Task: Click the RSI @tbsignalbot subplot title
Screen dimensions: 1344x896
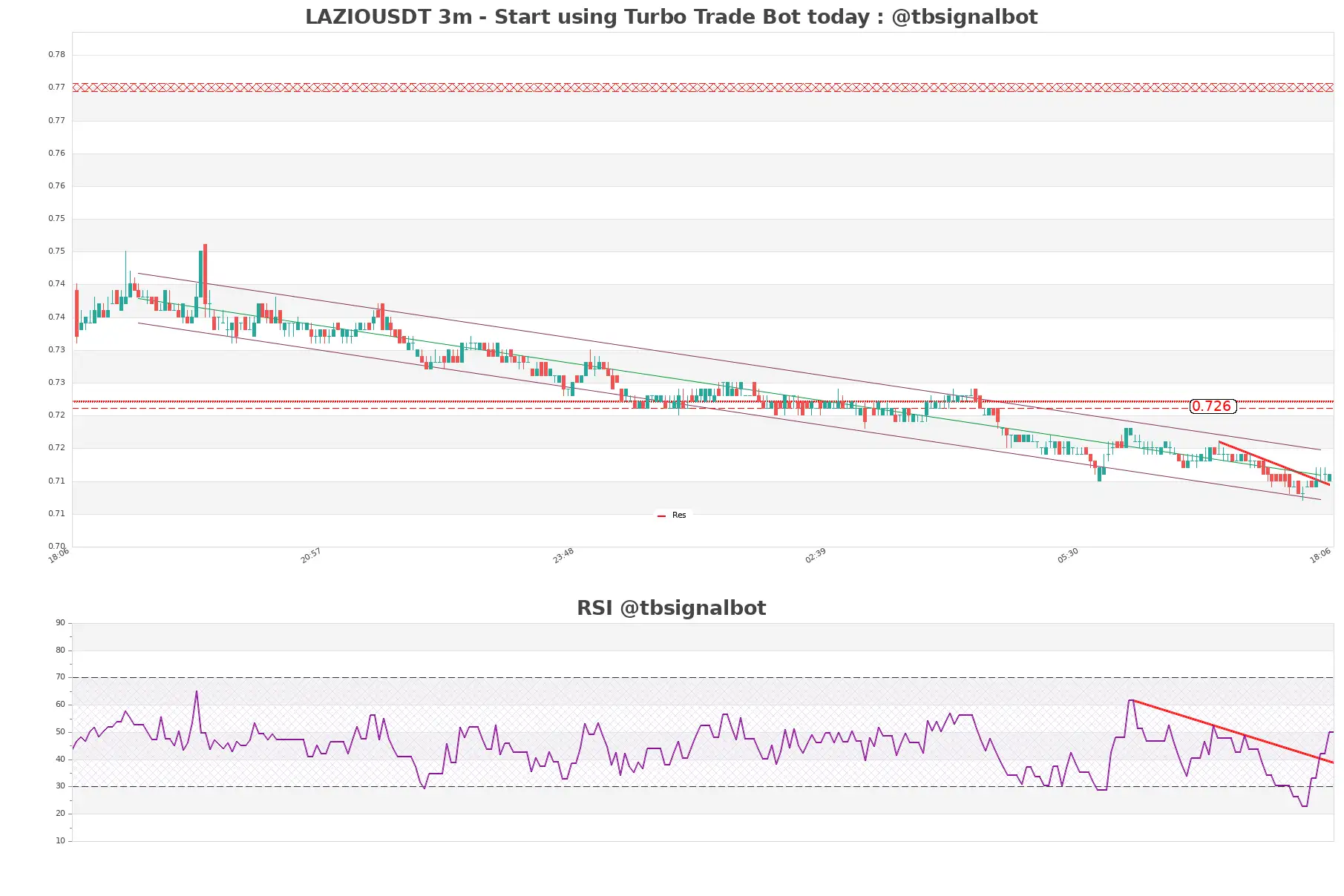Action: [671, 607]
